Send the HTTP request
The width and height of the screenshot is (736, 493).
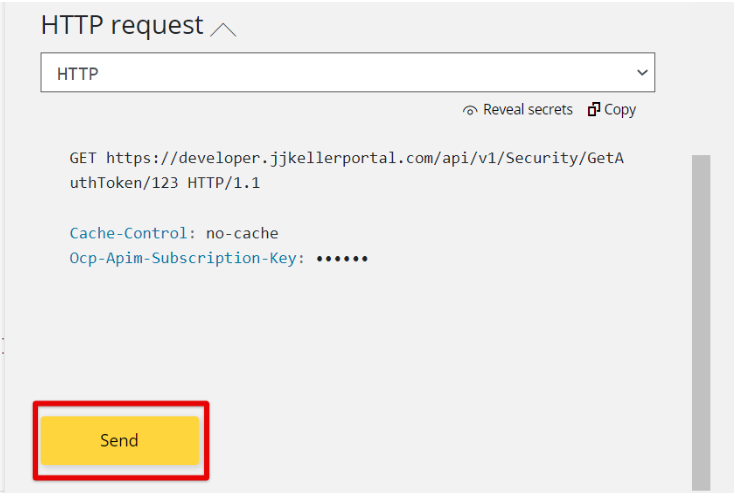[120, 440]
